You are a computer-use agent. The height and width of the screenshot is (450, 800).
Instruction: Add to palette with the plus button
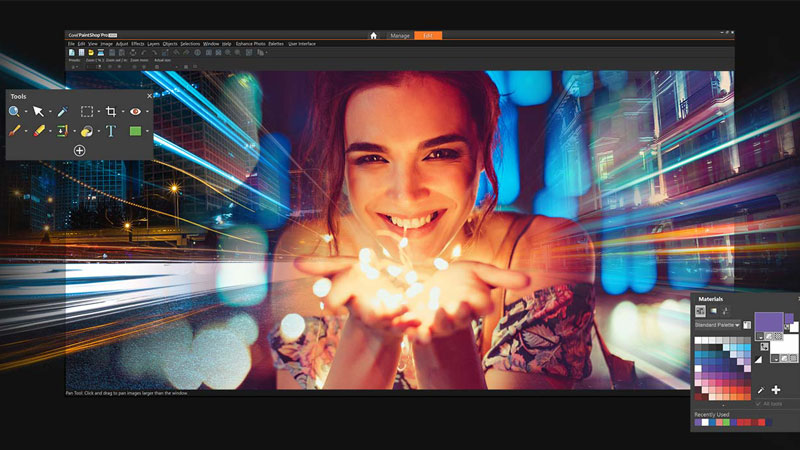click(x=776, y=389)
